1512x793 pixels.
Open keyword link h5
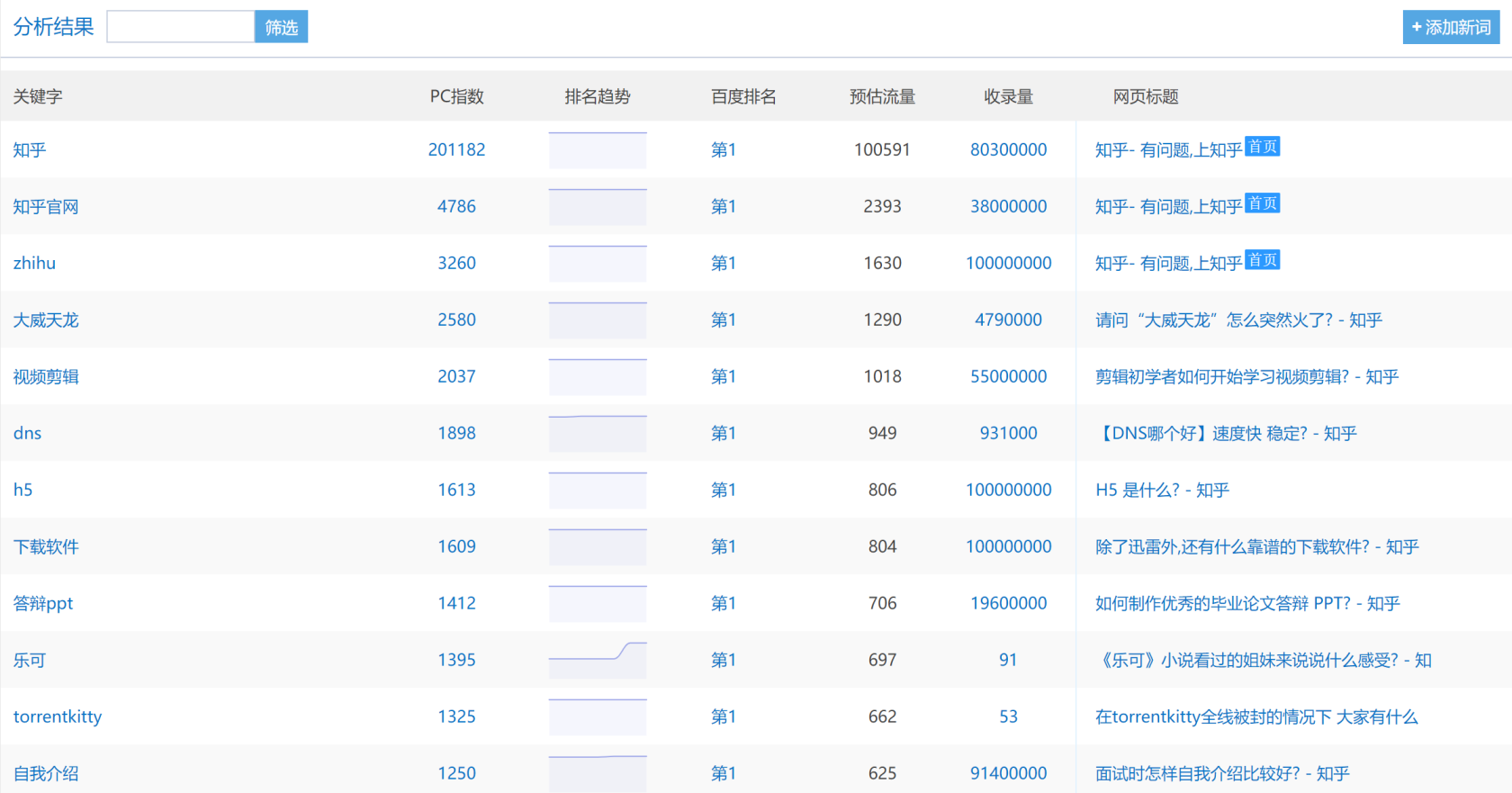22,490
